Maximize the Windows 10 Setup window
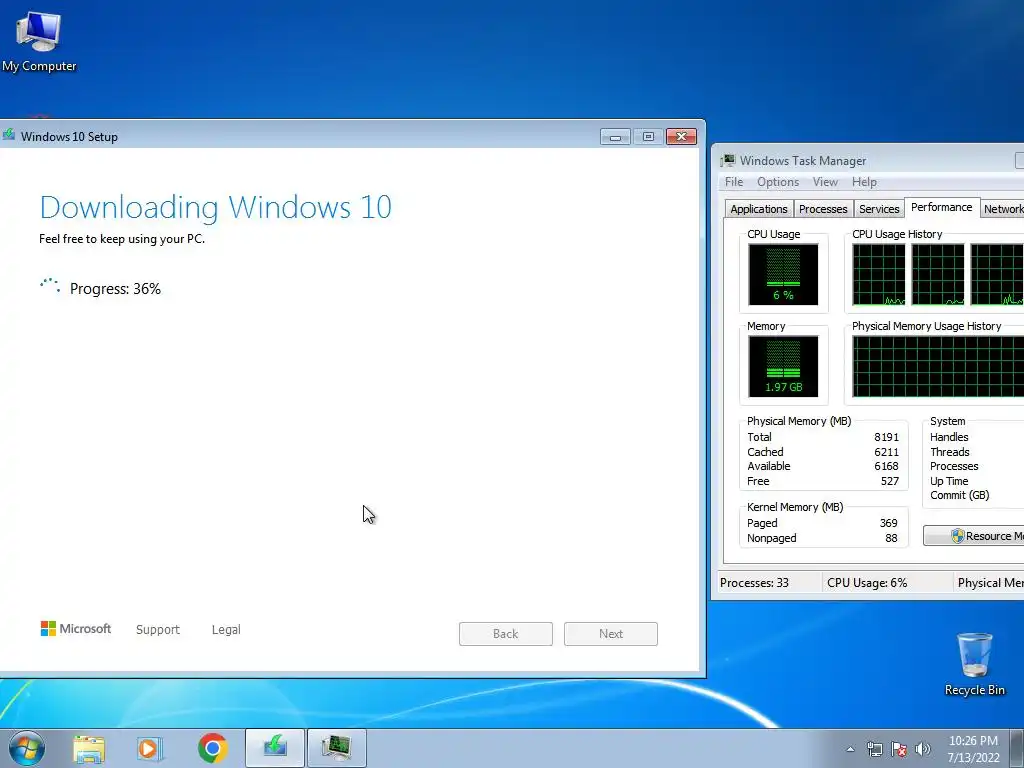The width and height of the screenshot is (1024, 768). point(648,136)
